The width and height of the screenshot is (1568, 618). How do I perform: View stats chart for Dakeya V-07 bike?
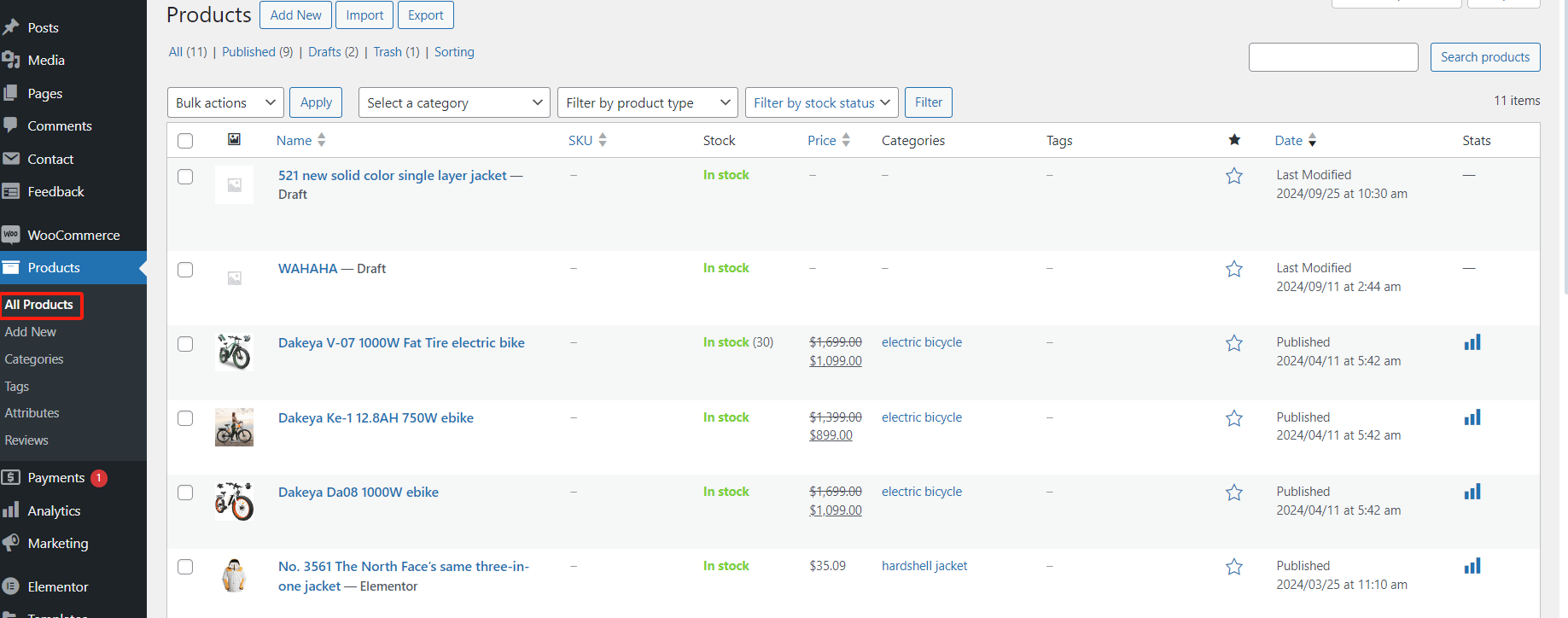[x=1472, y=342]
